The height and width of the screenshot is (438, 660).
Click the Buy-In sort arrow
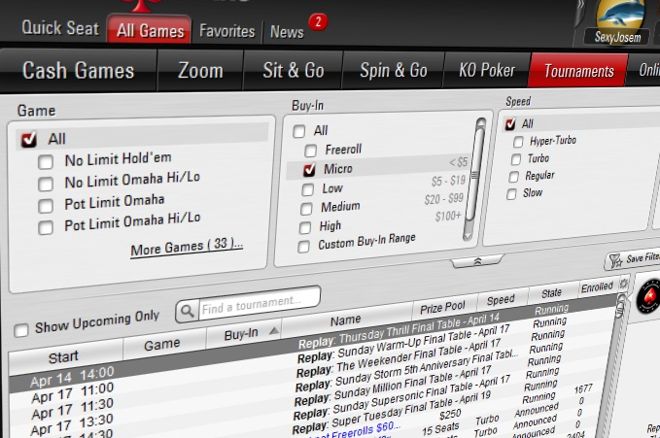[x=274, y=331]
